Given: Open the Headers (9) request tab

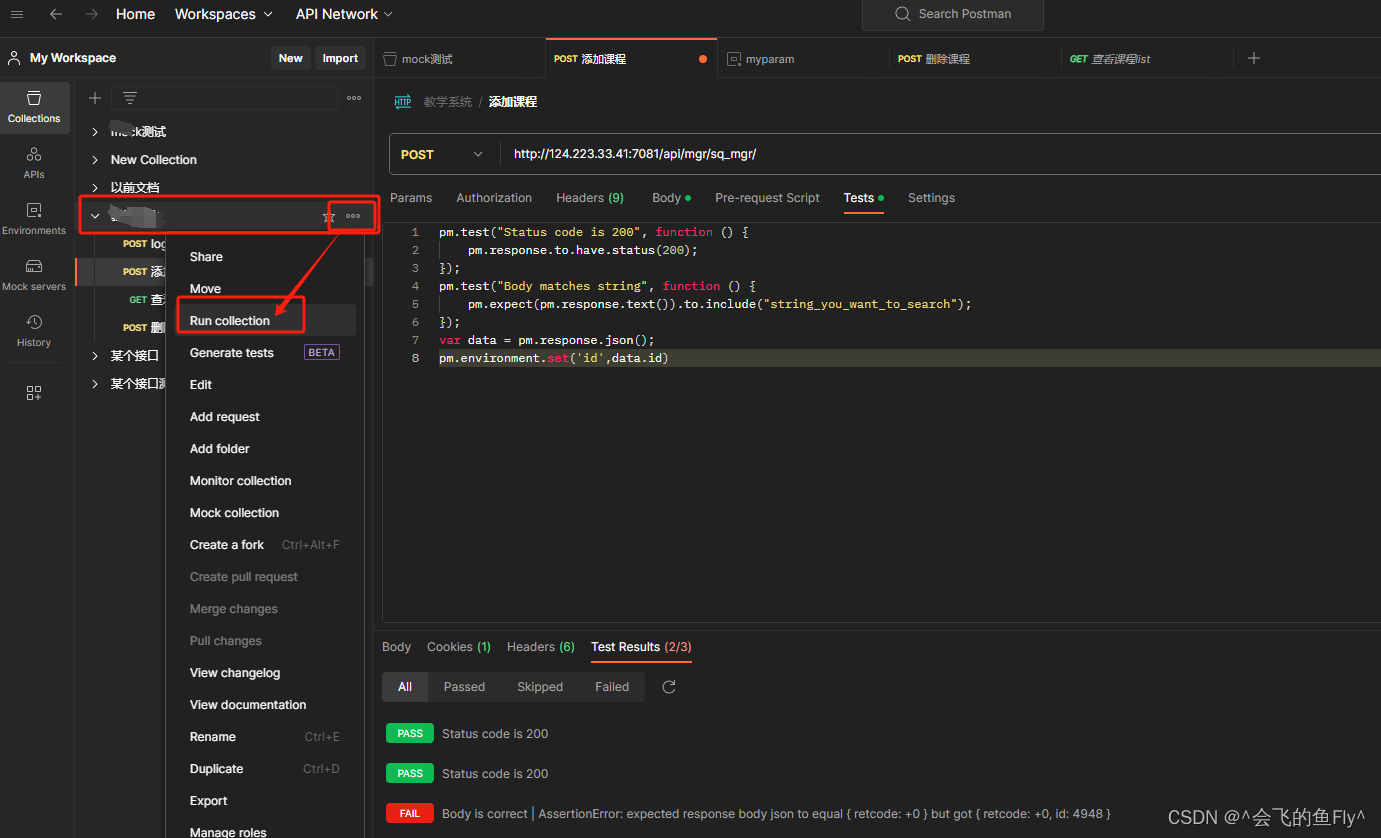Looking at the screenshot, I should point(590,198).
